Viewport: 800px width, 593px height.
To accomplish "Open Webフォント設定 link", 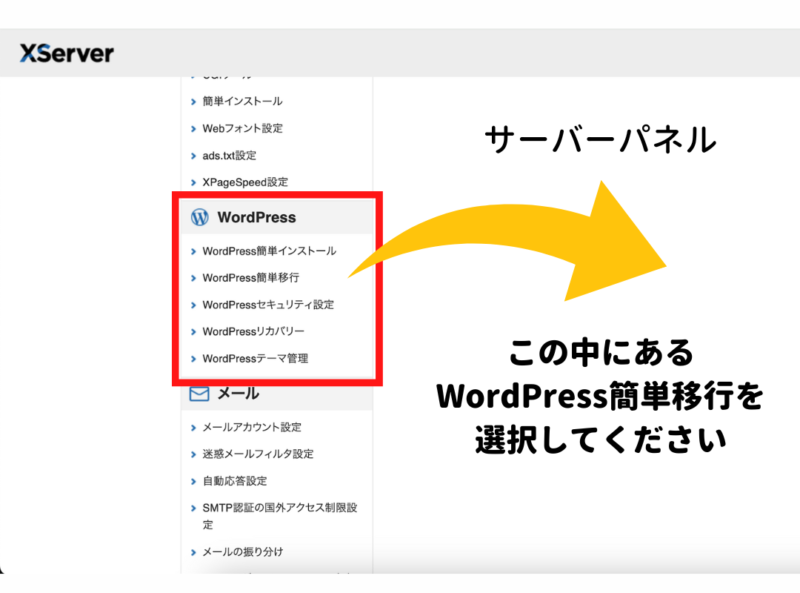I will [242, 128].
